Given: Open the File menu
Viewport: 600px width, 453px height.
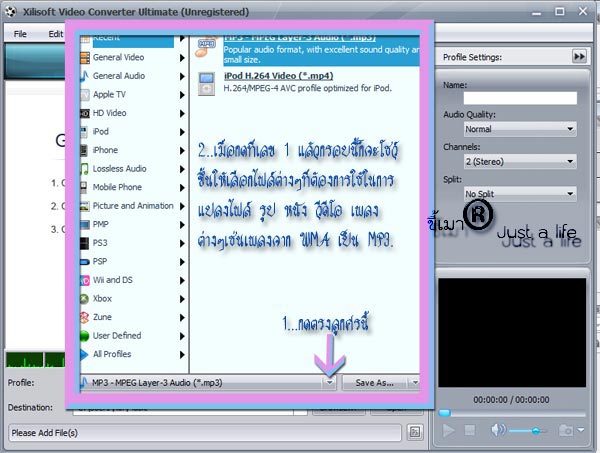Looking at the screenshot, I should coord(20,34).
